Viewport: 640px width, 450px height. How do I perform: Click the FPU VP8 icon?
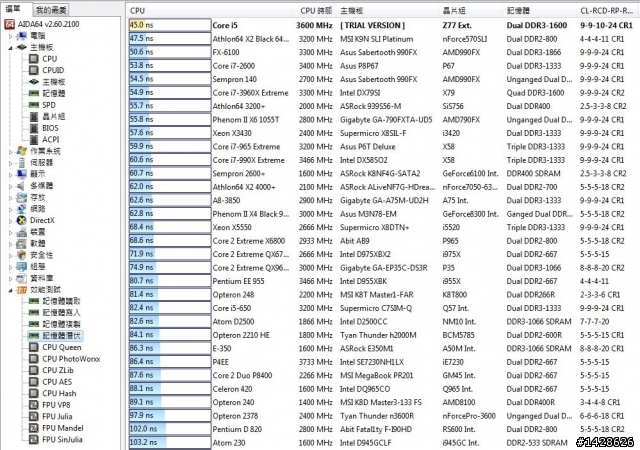[x=34, y=405]
